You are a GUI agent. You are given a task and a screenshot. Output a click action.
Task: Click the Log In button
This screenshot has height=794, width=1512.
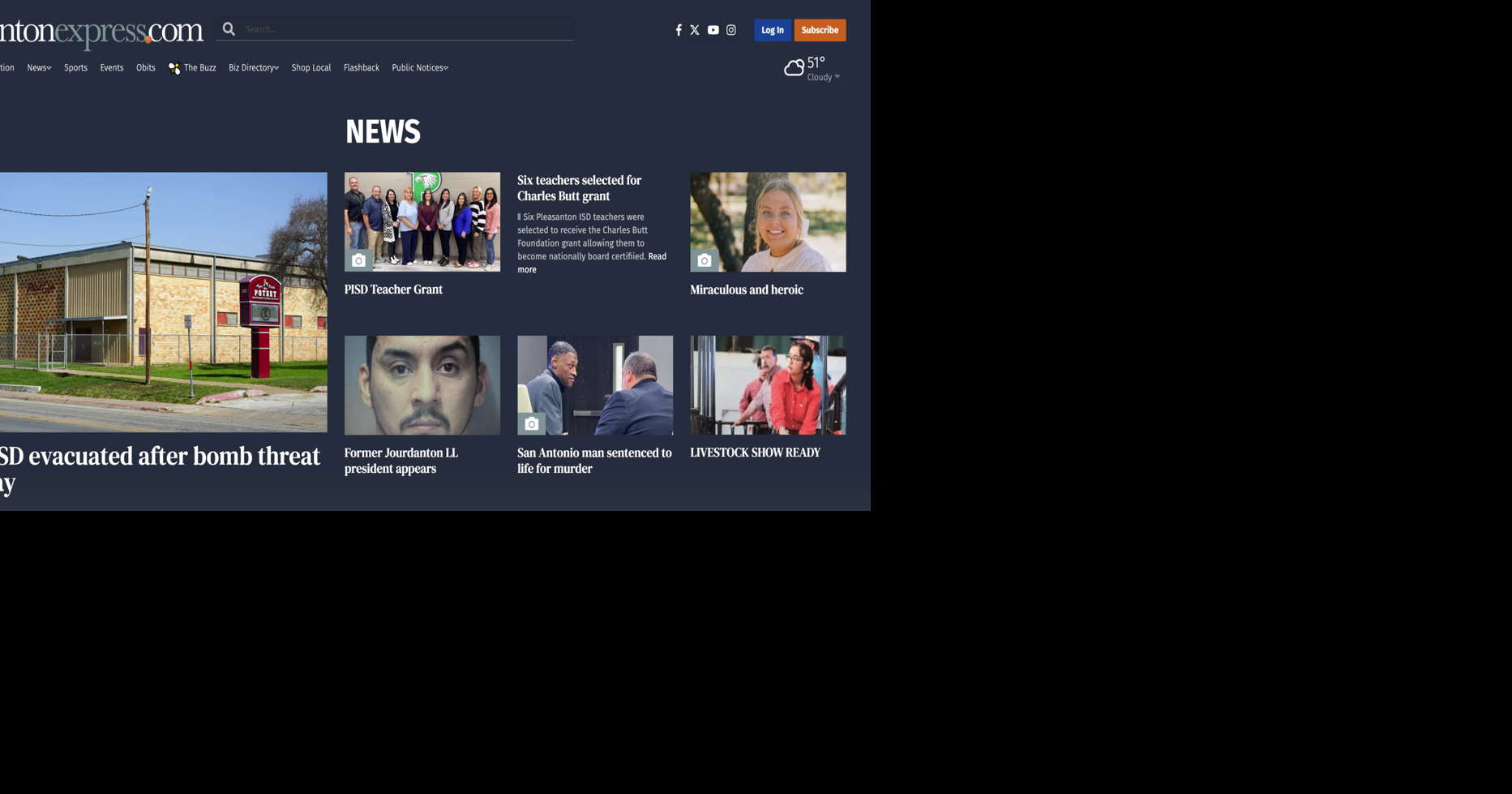pos(772,30)
